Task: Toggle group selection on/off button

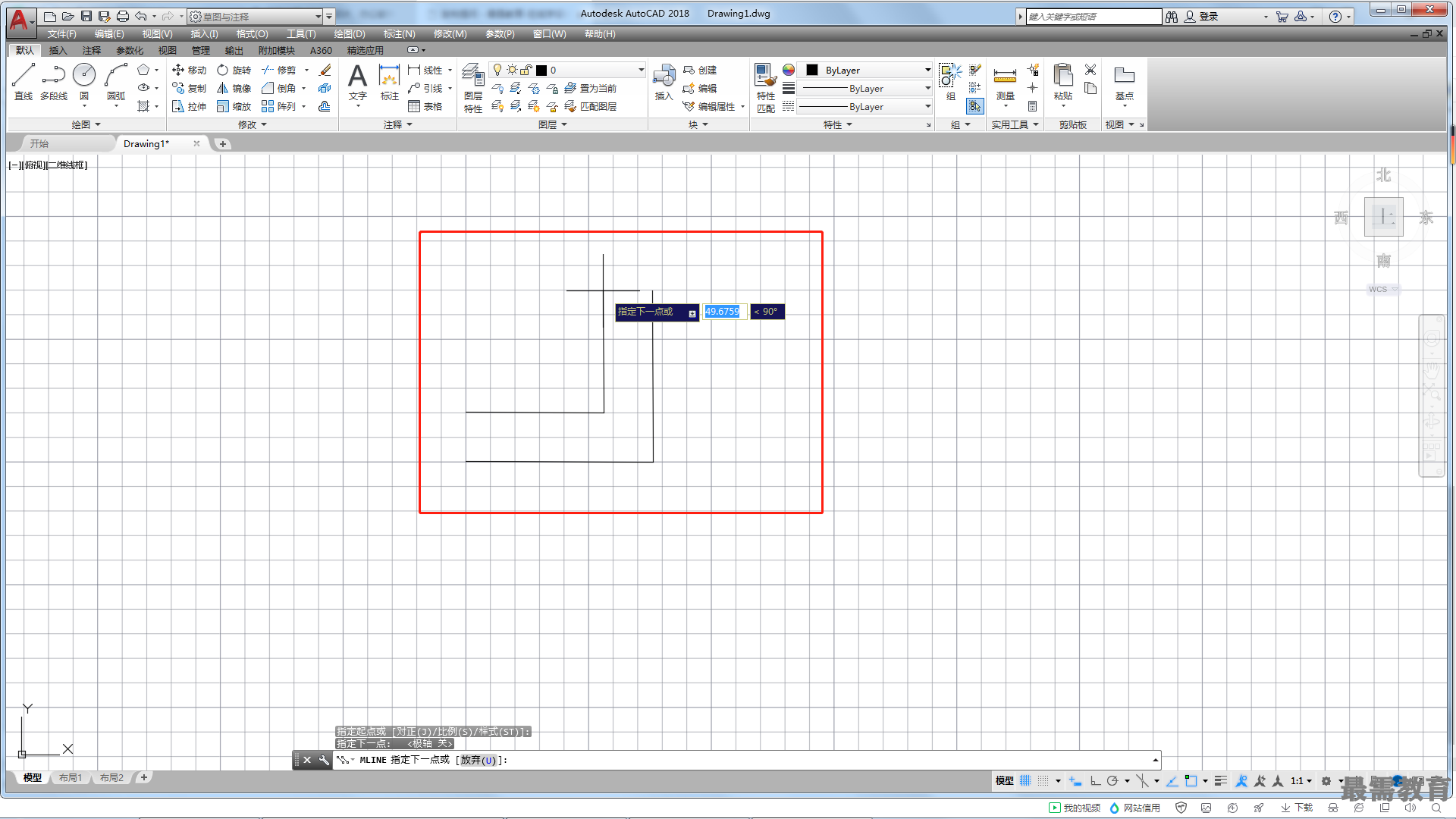Action: tap(975, 106)
